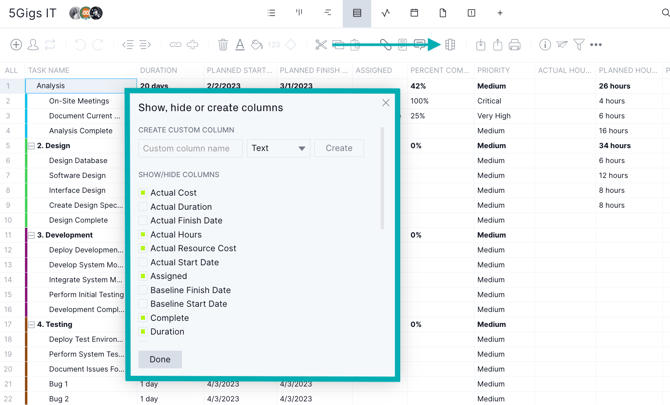Uncheck the Actual Resource Cost checkbox

pyautogui.click(x=143, y=248)
